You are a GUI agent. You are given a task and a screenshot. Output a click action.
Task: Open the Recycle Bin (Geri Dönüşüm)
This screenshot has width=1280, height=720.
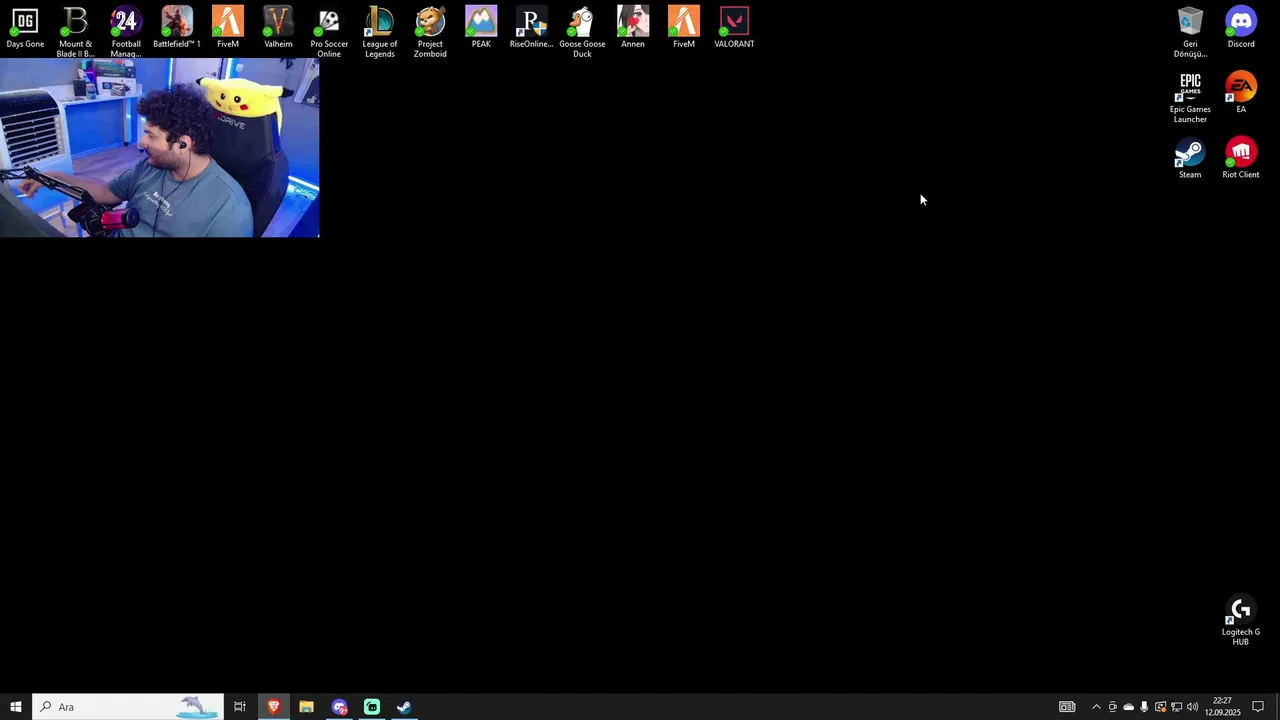(x=1190, y=32)
